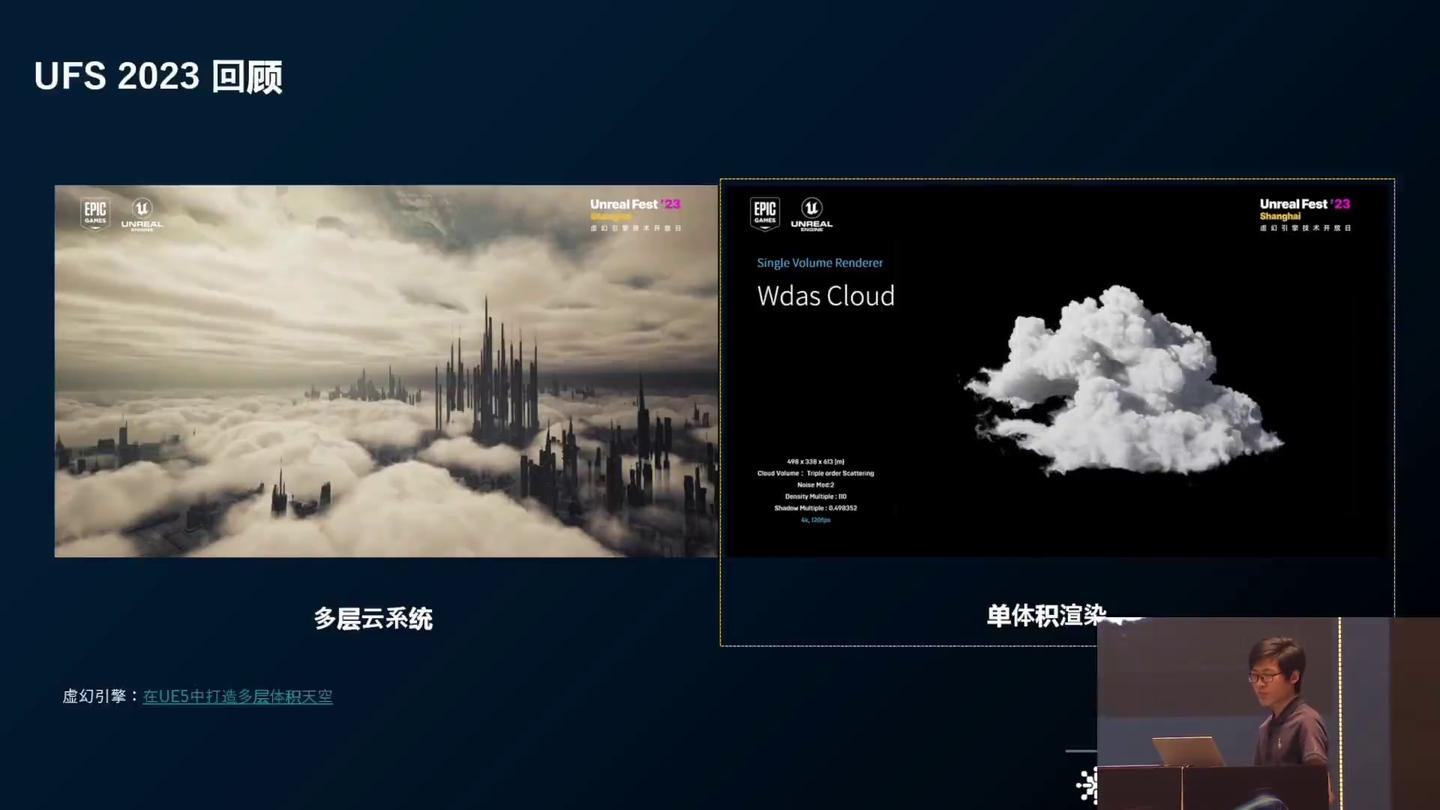Click the Noise Med:2 value
The height and width of the screenshot is (810, 1440).
[815, 485]
